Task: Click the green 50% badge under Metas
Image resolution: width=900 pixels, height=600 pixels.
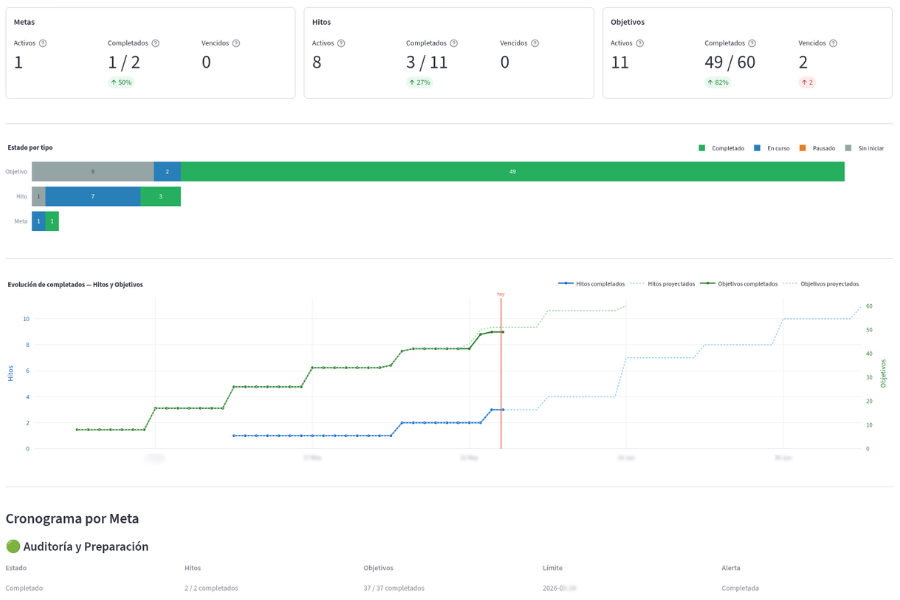Action: pyautogui.click(x=121, y=82)
